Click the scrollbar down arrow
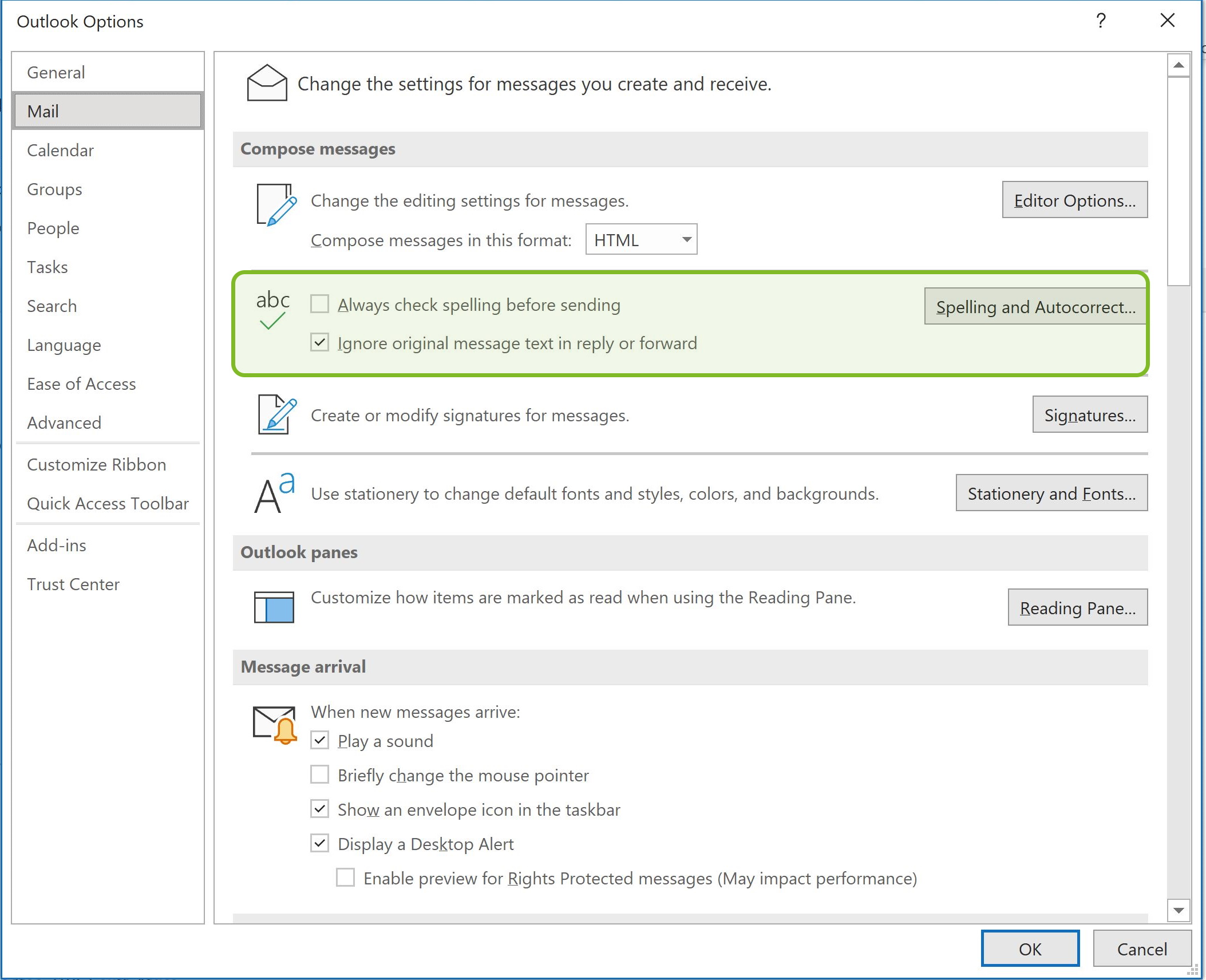The image size is (1206, 980). [x=1178, y=910]
